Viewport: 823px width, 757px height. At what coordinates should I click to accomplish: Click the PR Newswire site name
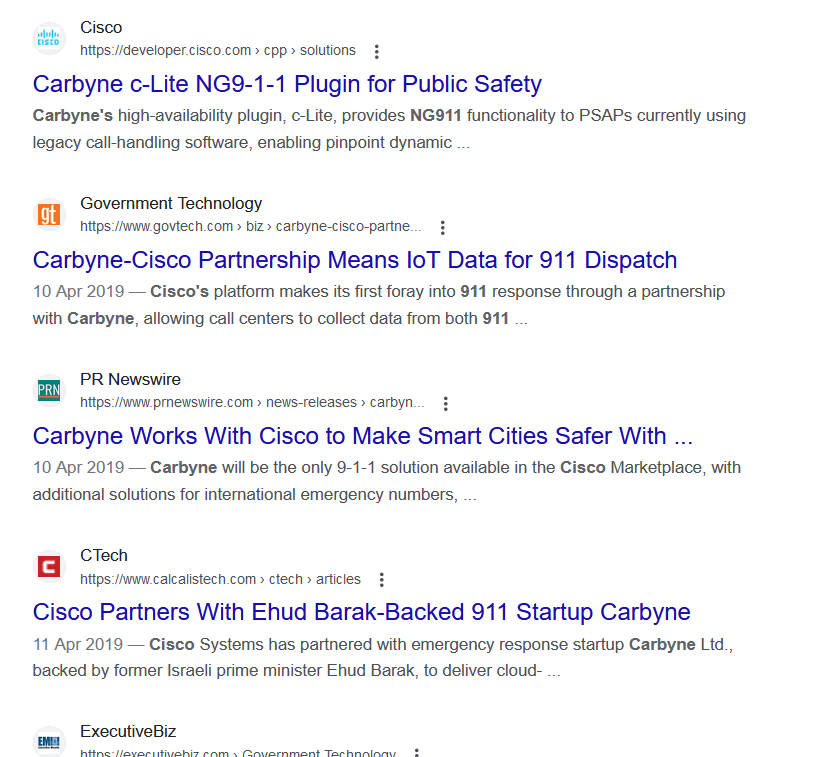pyautogui.click(x=130, y=379)
